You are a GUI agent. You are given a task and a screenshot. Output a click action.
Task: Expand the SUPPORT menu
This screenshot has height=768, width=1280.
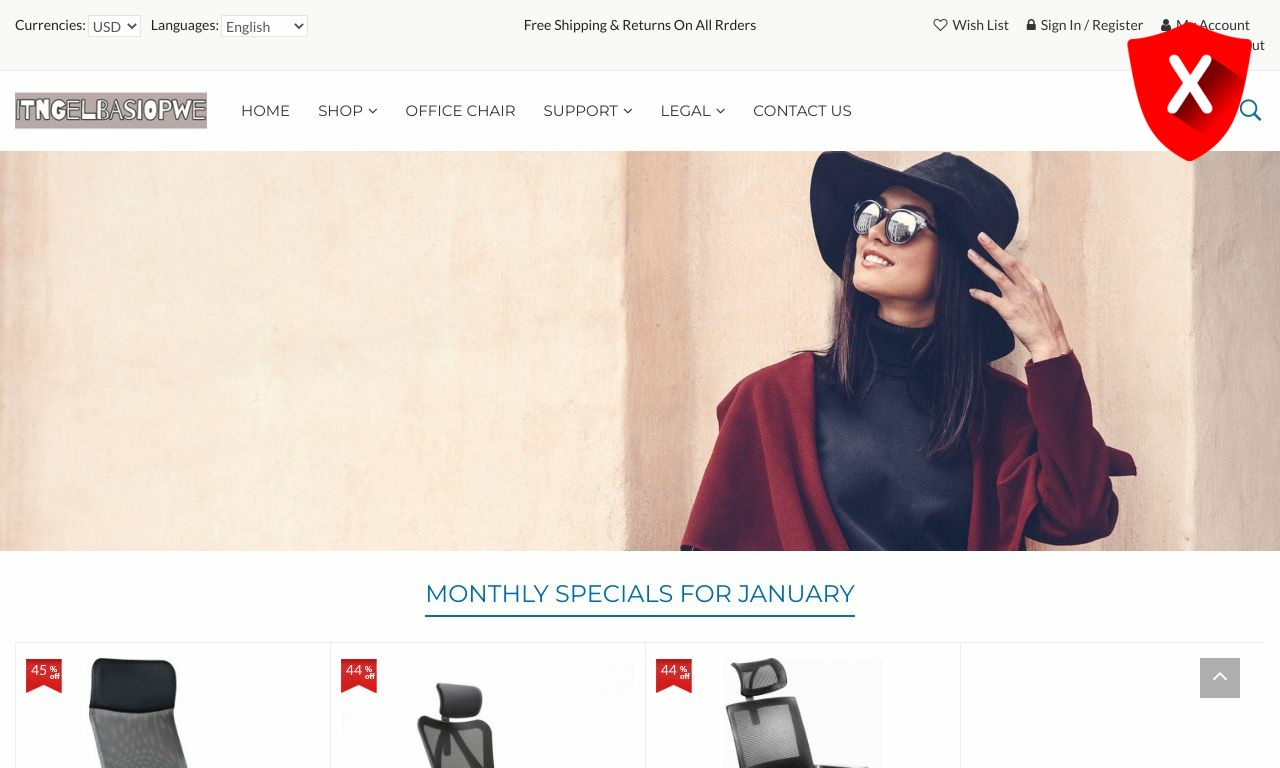tap(588, 111)
